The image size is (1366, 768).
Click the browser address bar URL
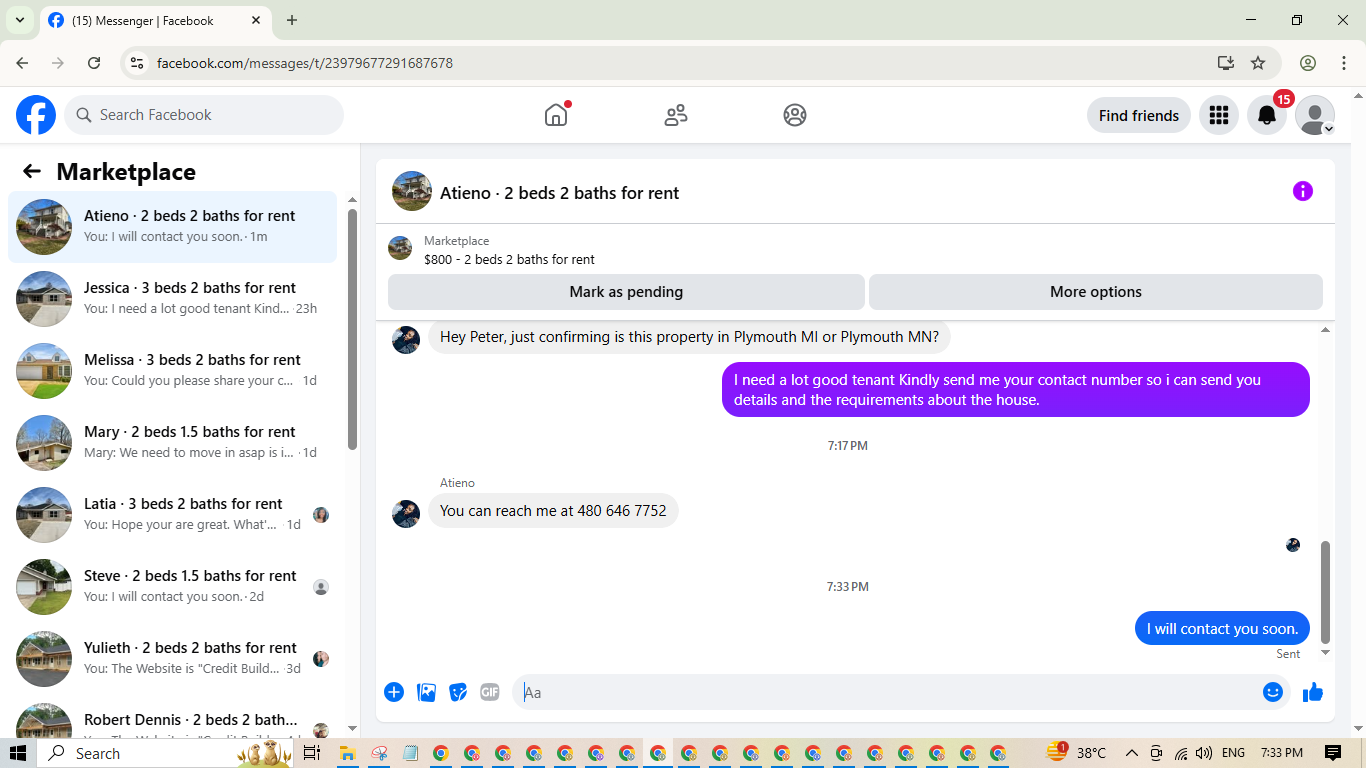pyautogui.click(x=305, y=63)
